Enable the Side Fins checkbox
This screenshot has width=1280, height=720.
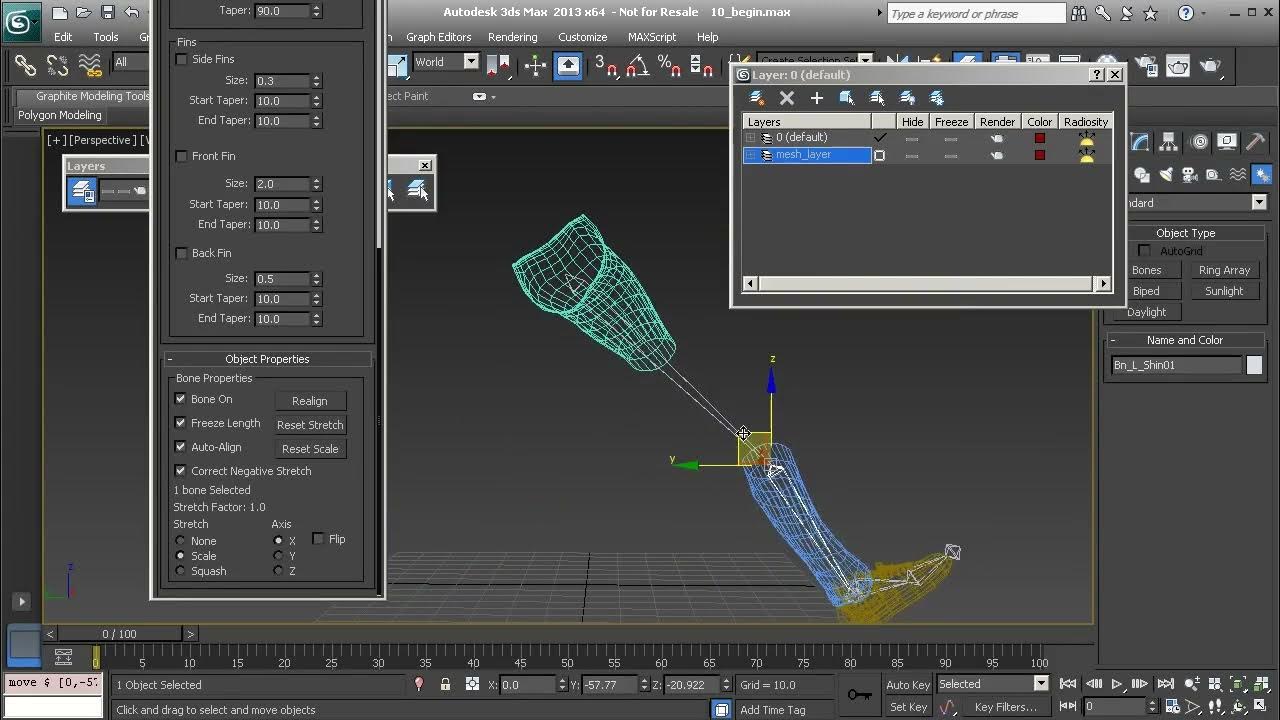(x=181, y=59)
